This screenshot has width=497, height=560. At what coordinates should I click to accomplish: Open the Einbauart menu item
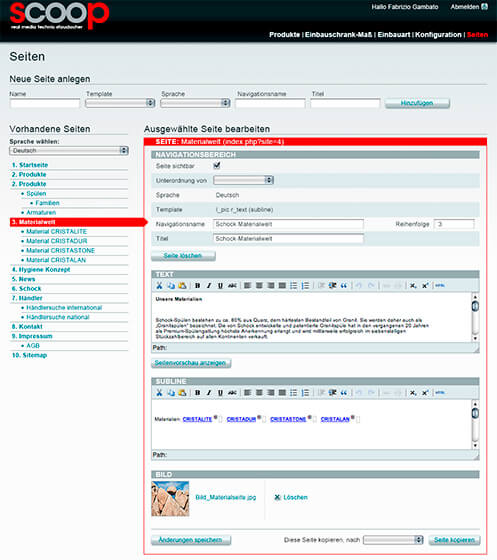394,35
